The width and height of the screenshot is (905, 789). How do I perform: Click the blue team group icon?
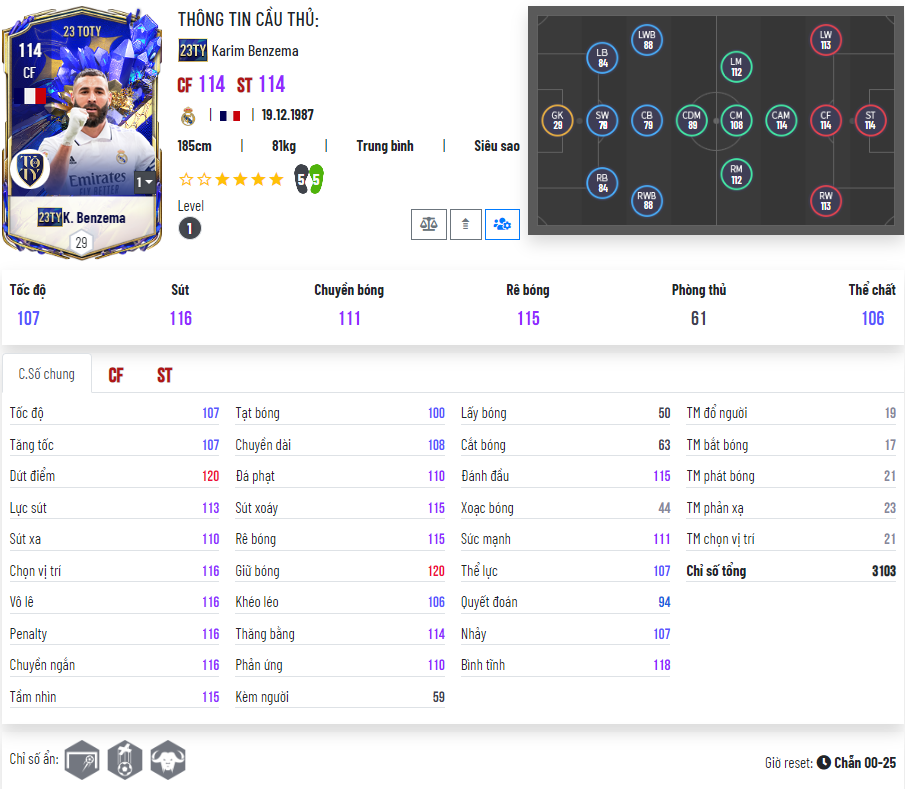[502, 224]
